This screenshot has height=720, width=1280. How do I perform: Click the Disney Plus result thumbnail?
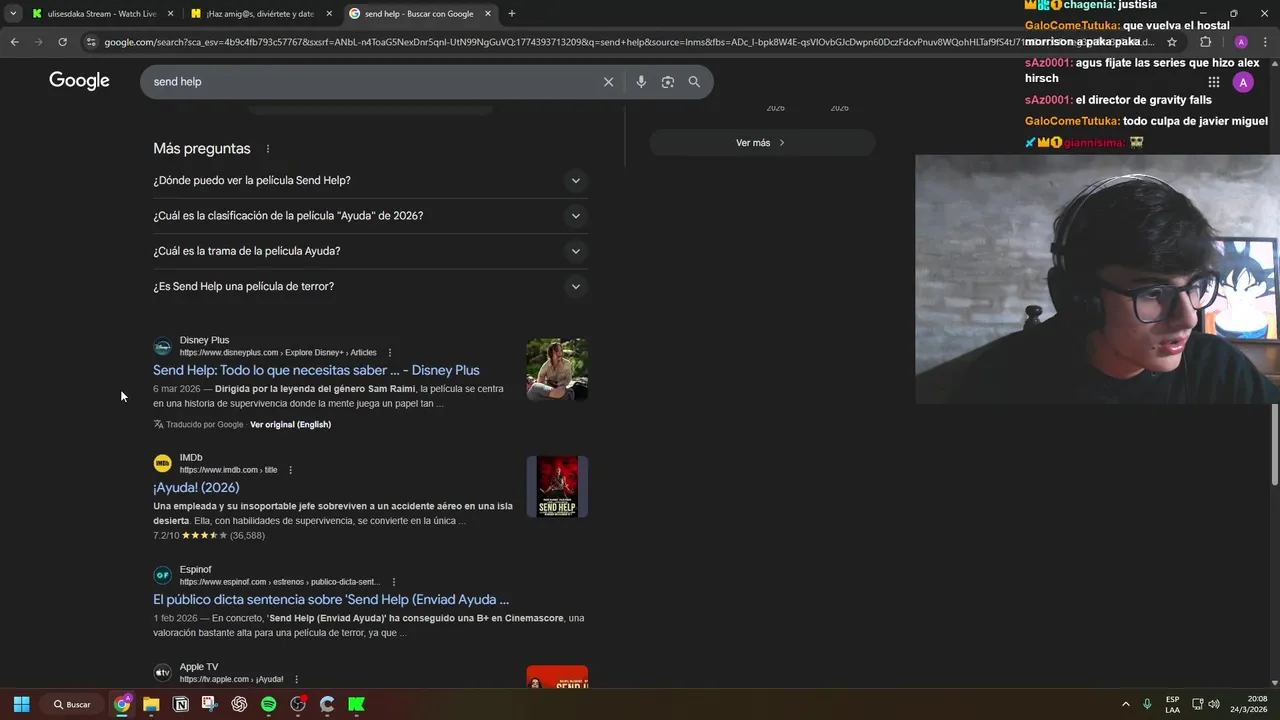point(557,369)
